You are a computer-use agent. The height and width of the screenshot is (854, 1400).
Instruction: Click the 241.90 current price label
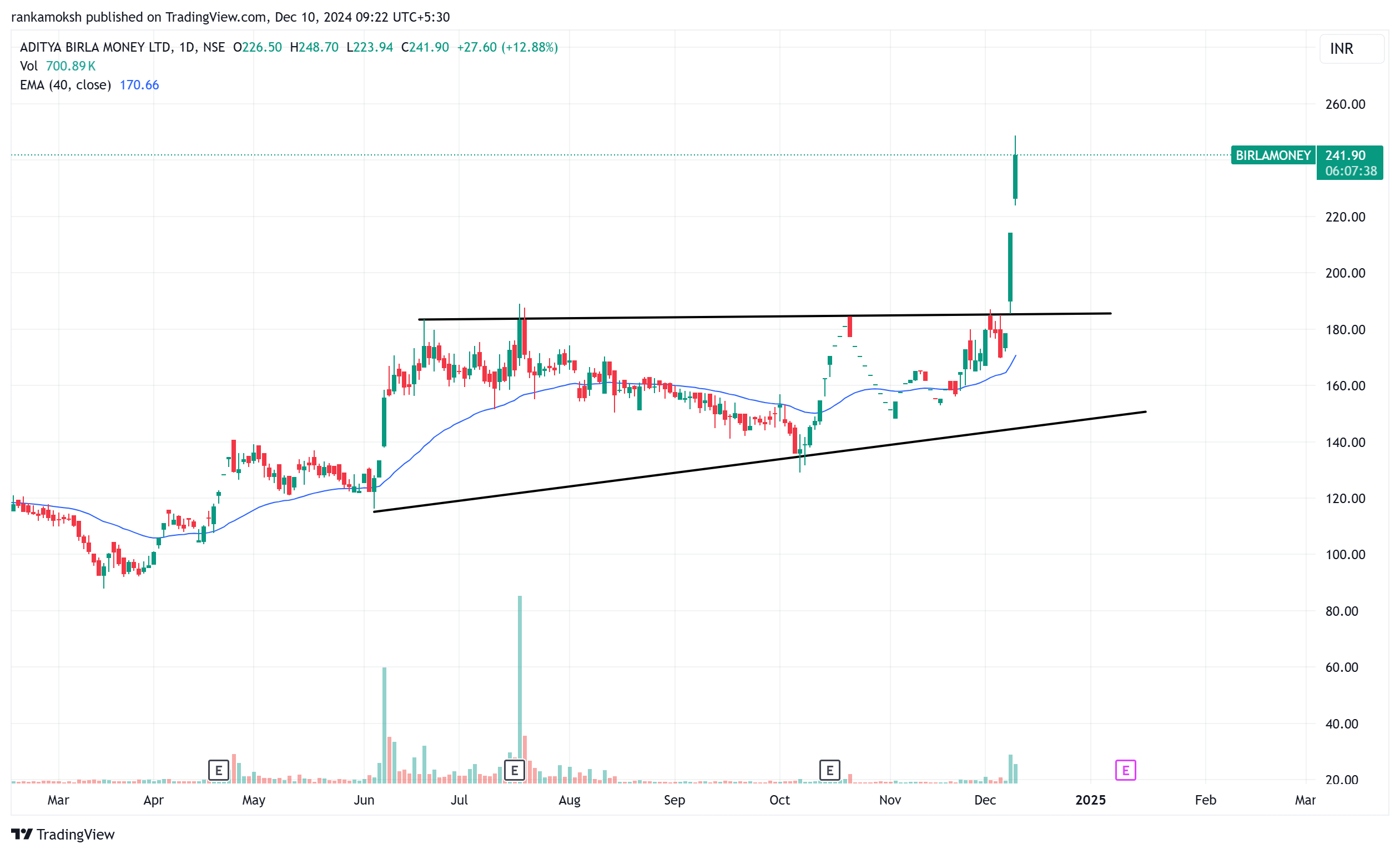coord(1346,155)
